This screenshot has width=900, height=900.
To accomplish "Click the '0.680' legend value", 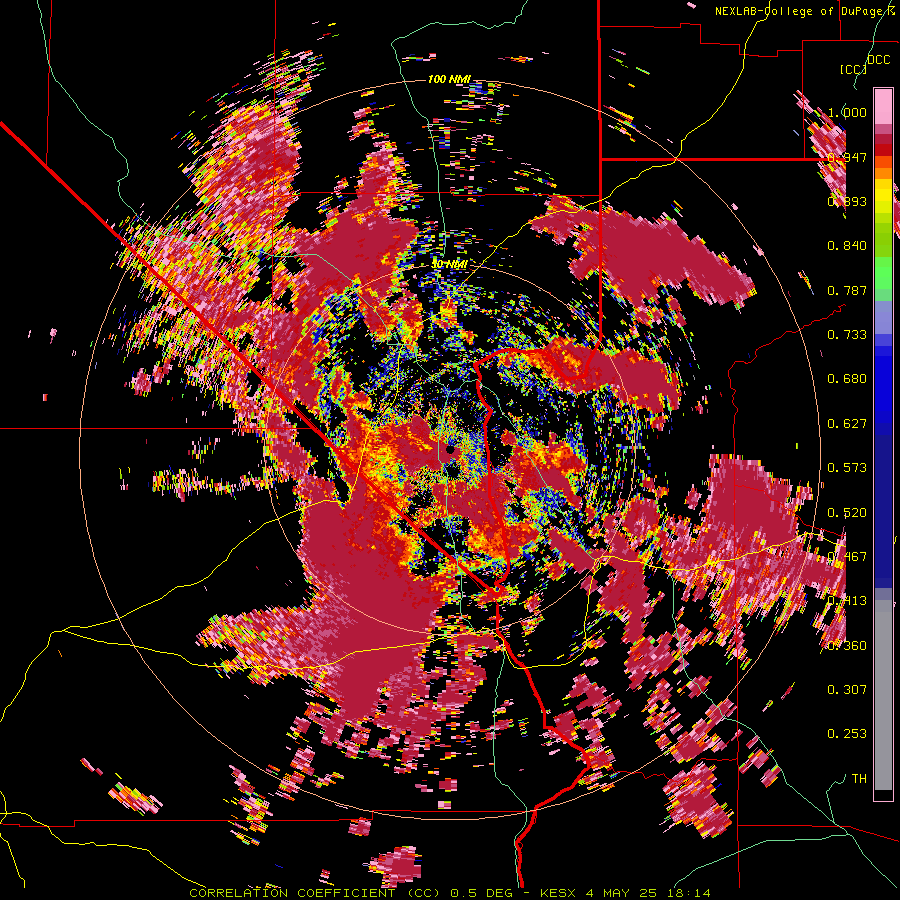I will [847, 379].
